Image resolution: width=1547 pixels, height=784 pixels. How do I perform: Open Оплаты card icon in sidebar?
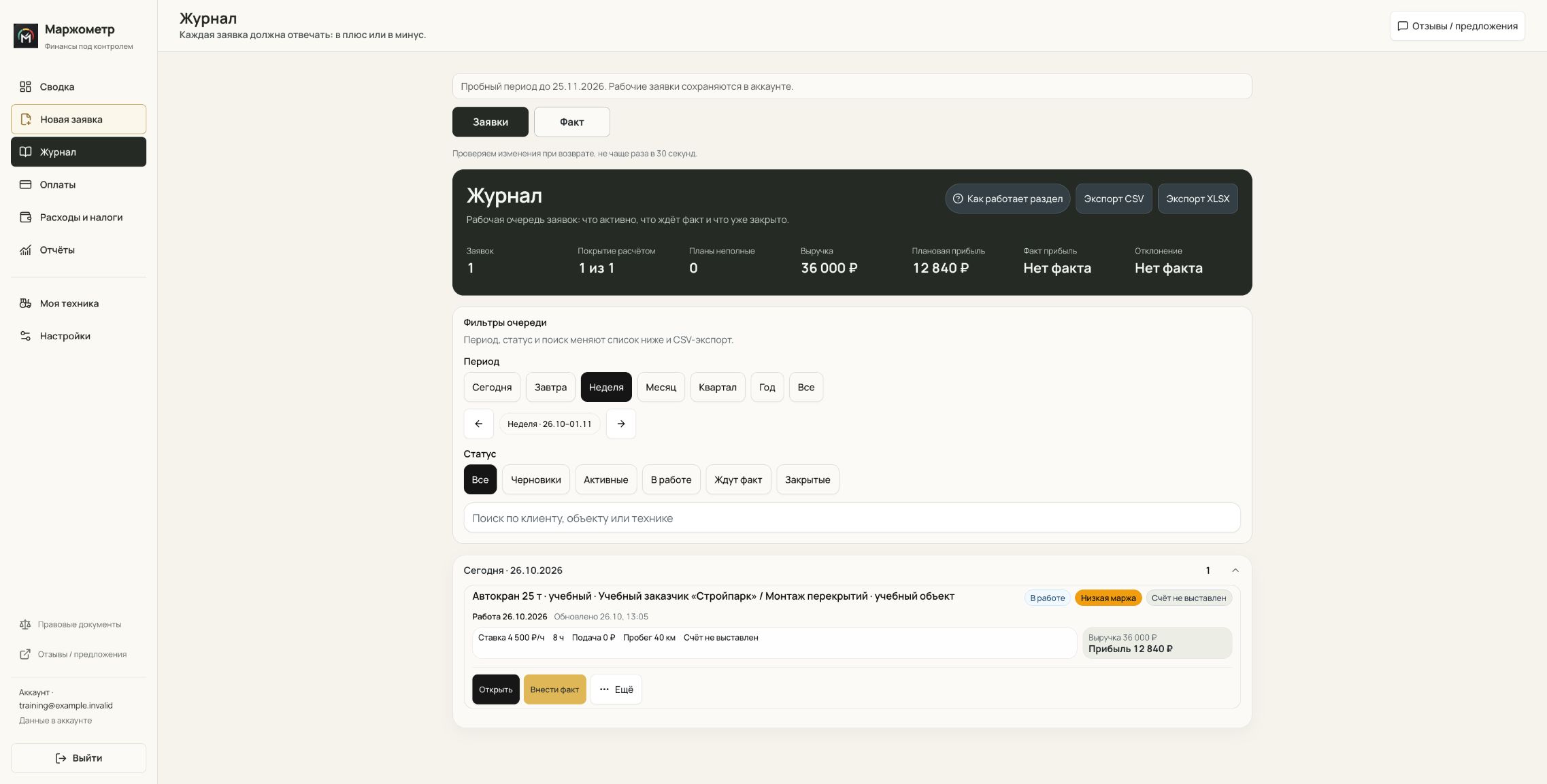pyautogui.click(x=25, y=184)
